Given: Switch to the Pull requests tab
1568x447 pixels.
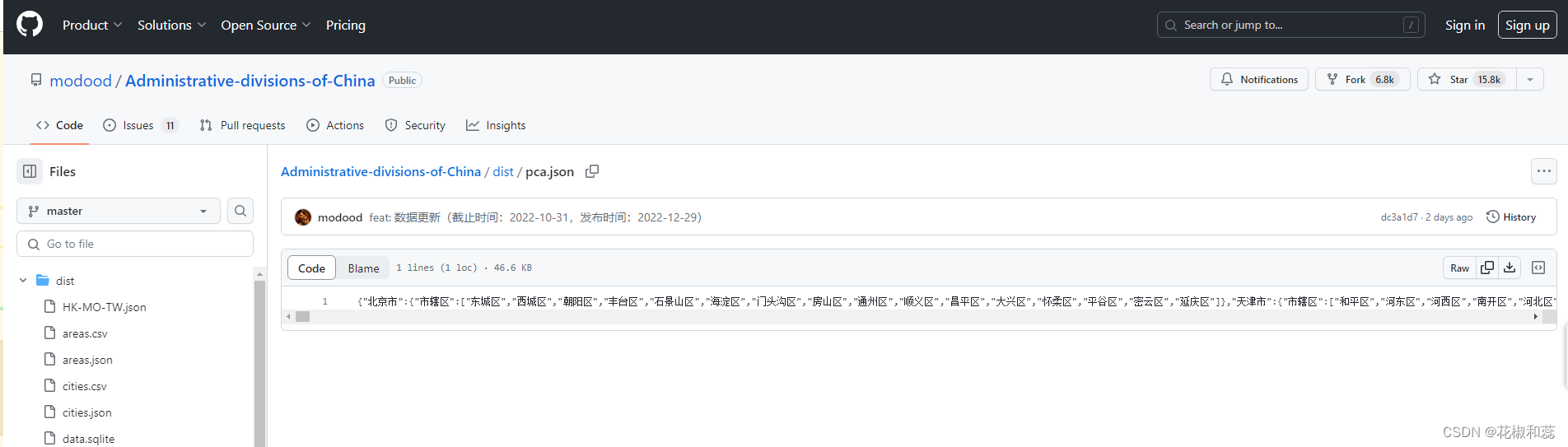Looking at the screenshot, I should [242, 125].
